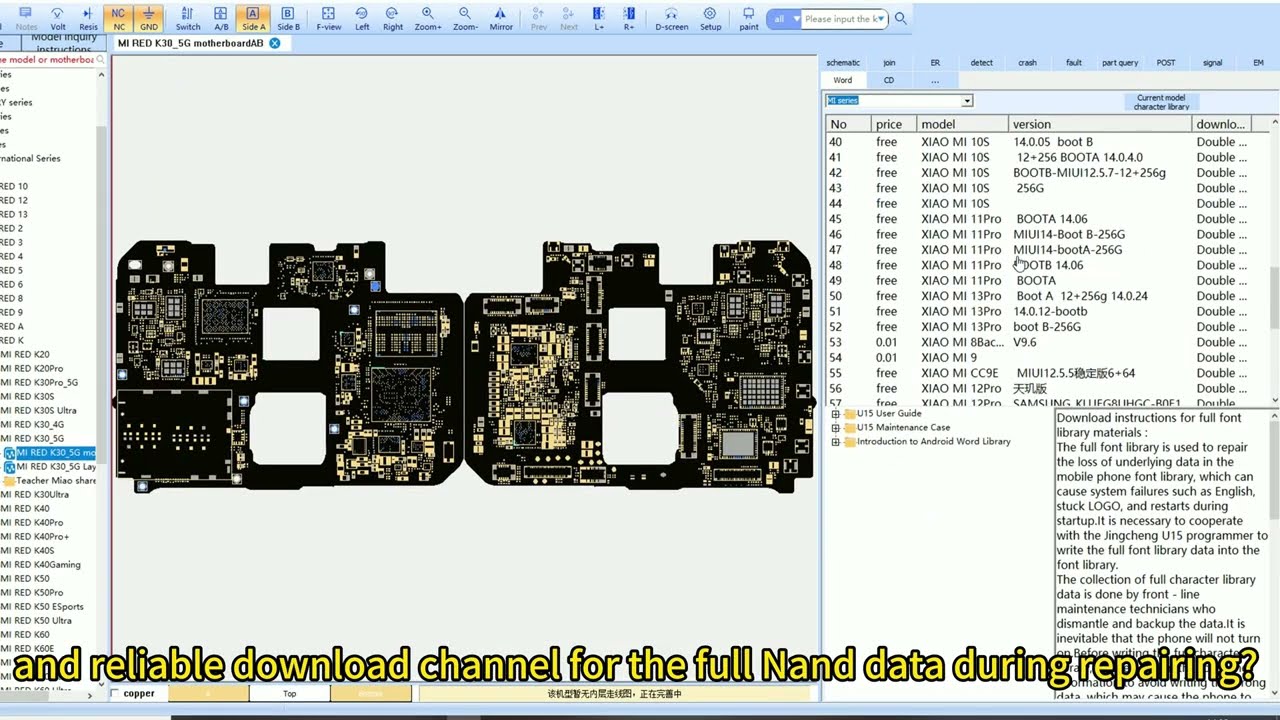Select MI RED K20Pro in tree

(x=32, y=368)
